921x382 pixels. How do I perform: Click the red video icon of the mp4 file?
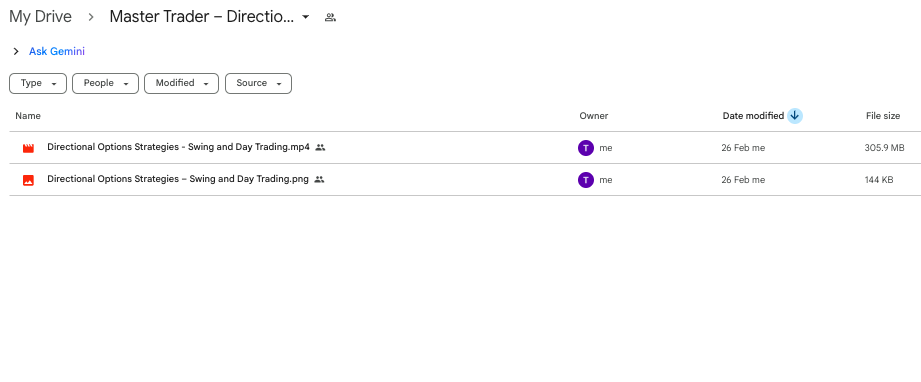[x=28, y=148]
